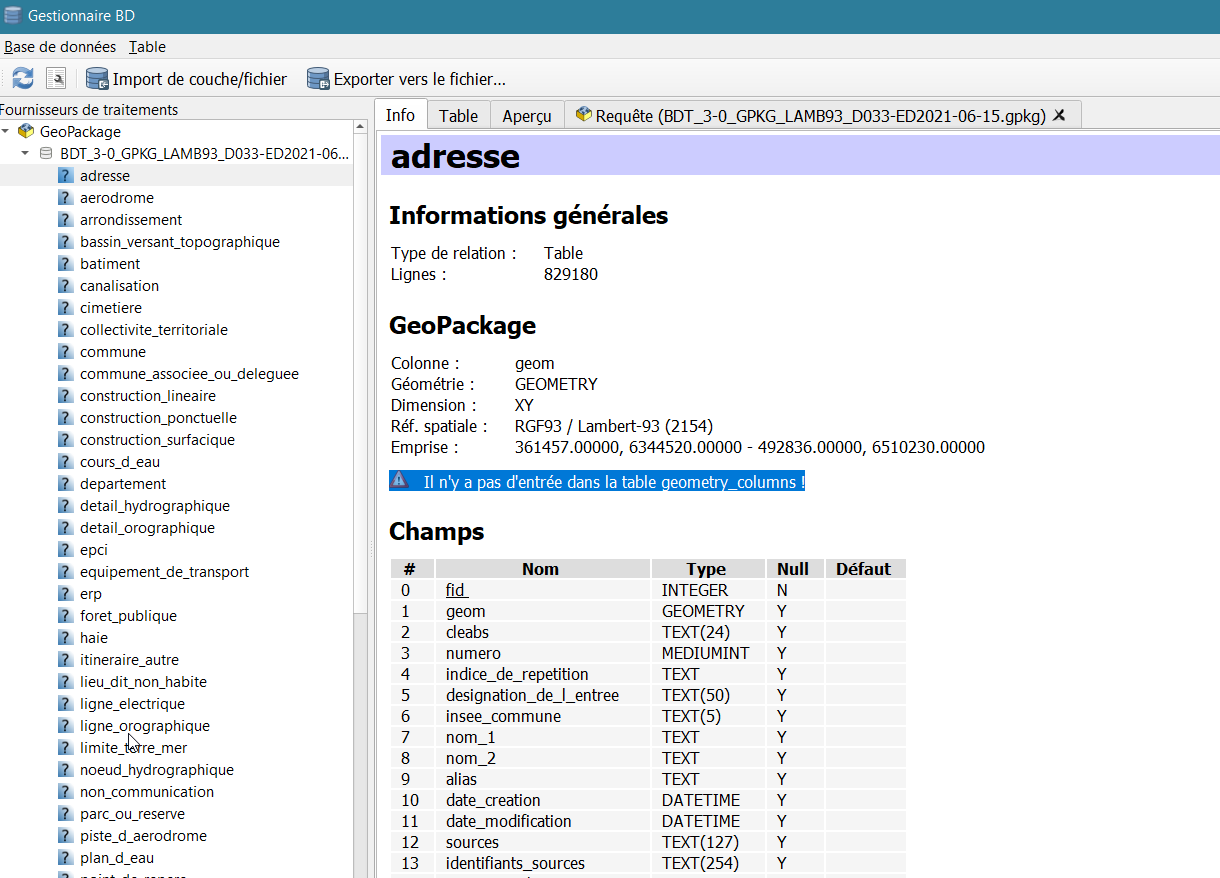Open the Requête query tab
Image resolution: width=1220 pixels, height=878 pixels.
click(x=810, y=116)
